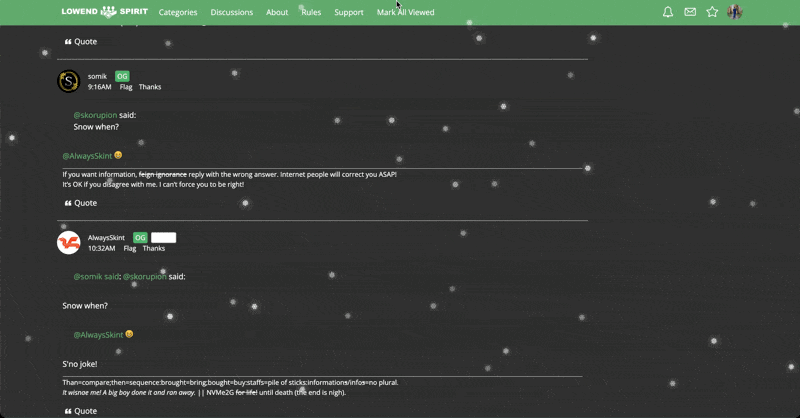Click Mark All Viewed
Screen dimensions: 800x418
pos(405,13)
